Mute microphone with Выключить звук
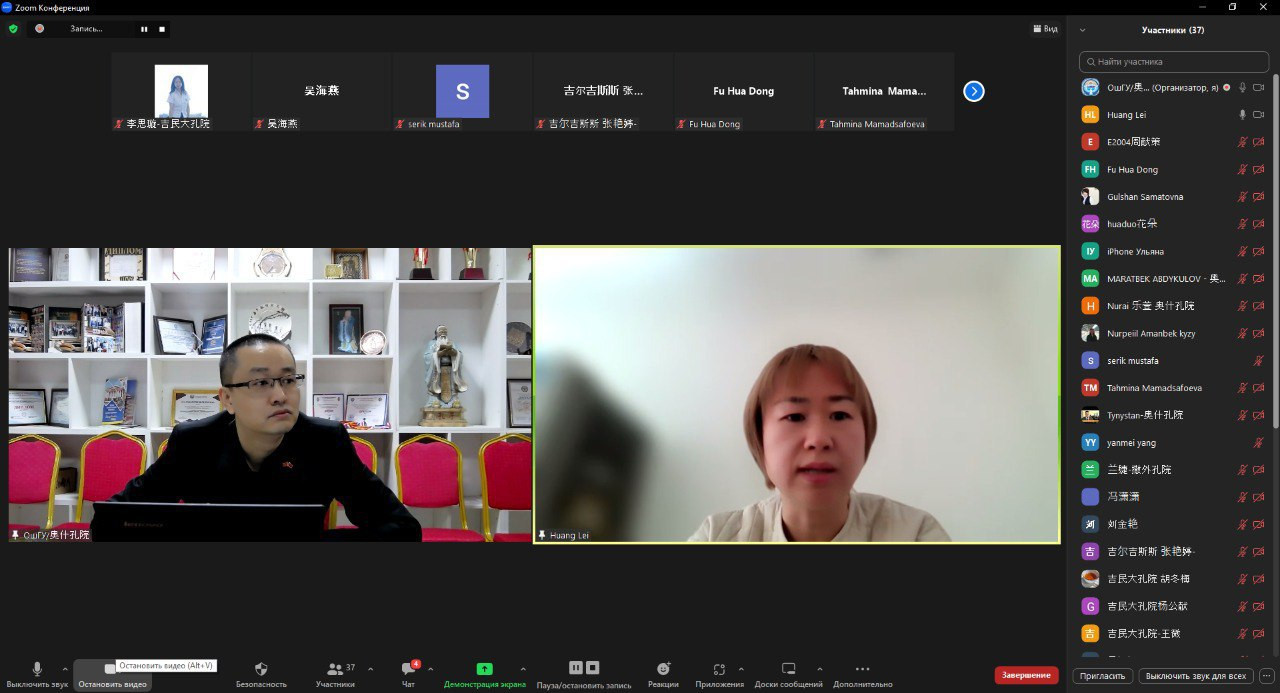The image size is (1280, 693). point(37,669)
